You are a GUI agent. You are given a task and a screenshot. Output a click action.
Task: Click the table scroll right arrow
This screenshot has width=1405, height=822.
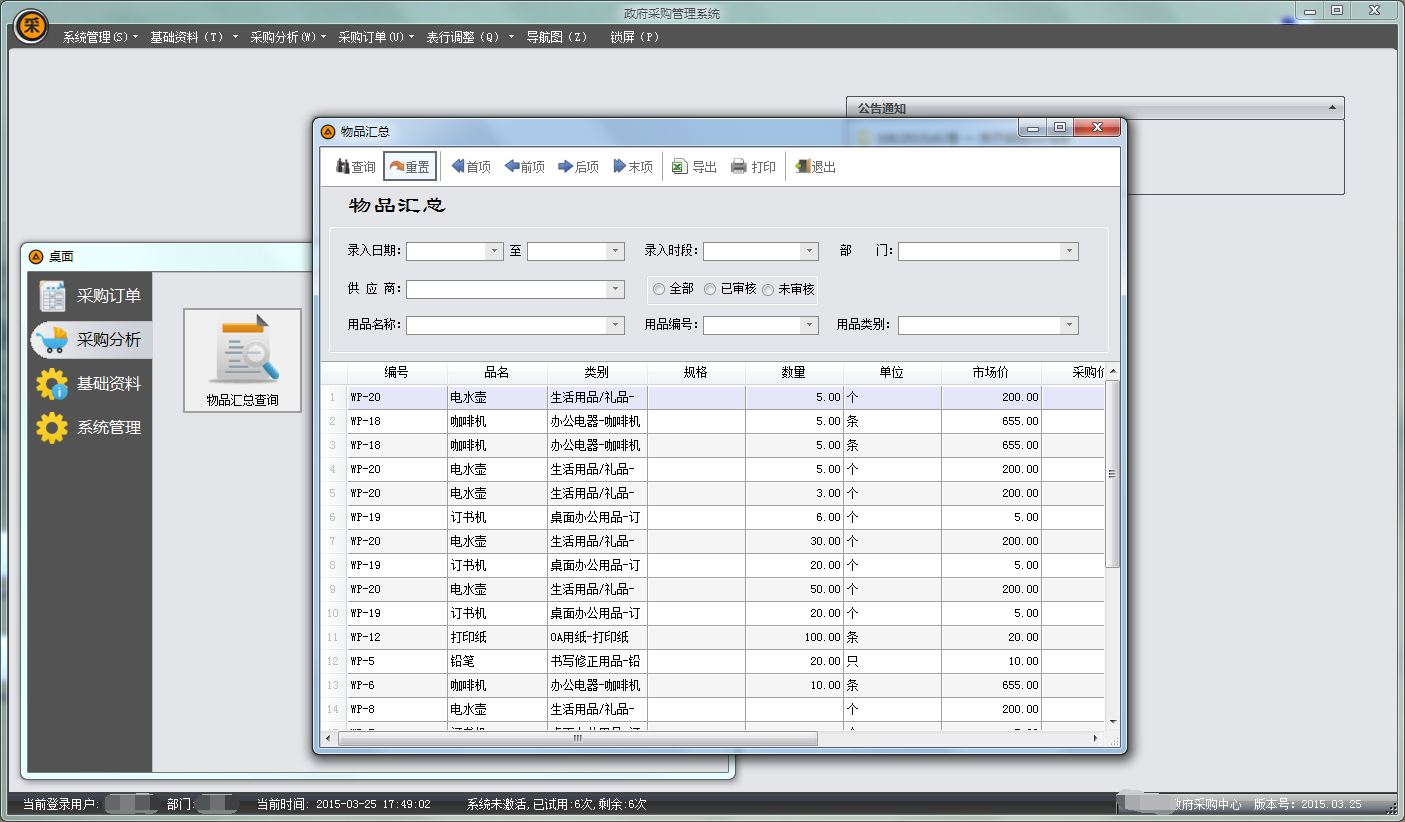[1096, 739]
